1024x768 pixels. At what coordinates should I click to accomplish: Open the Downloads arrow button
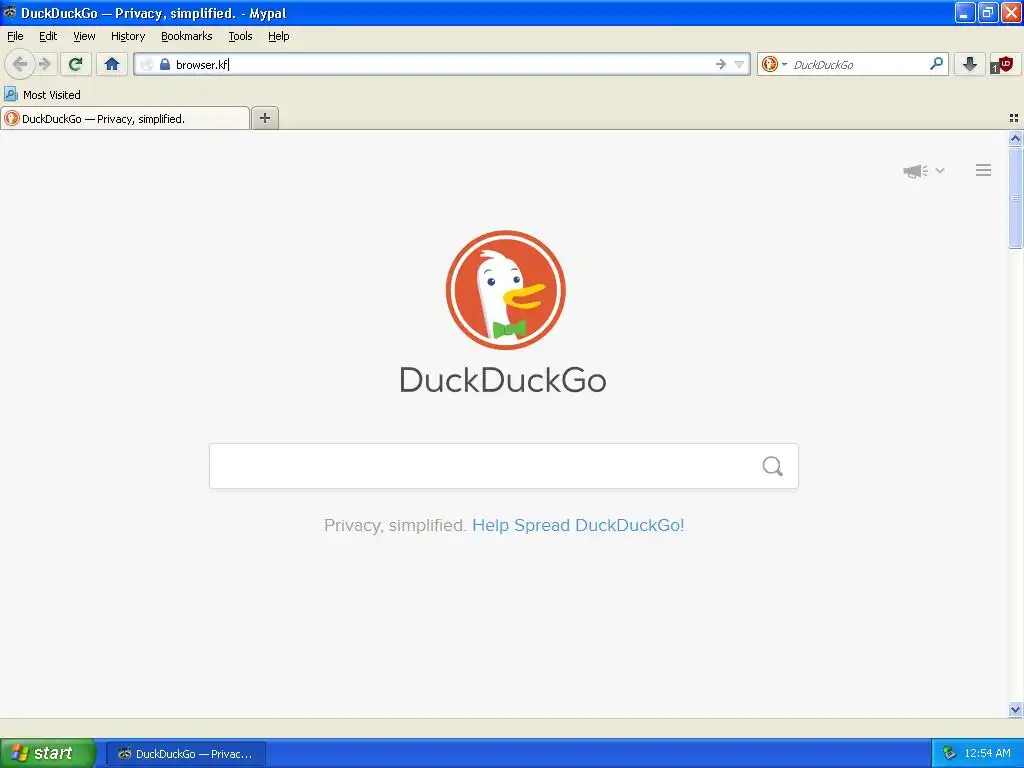pos(970,64)
